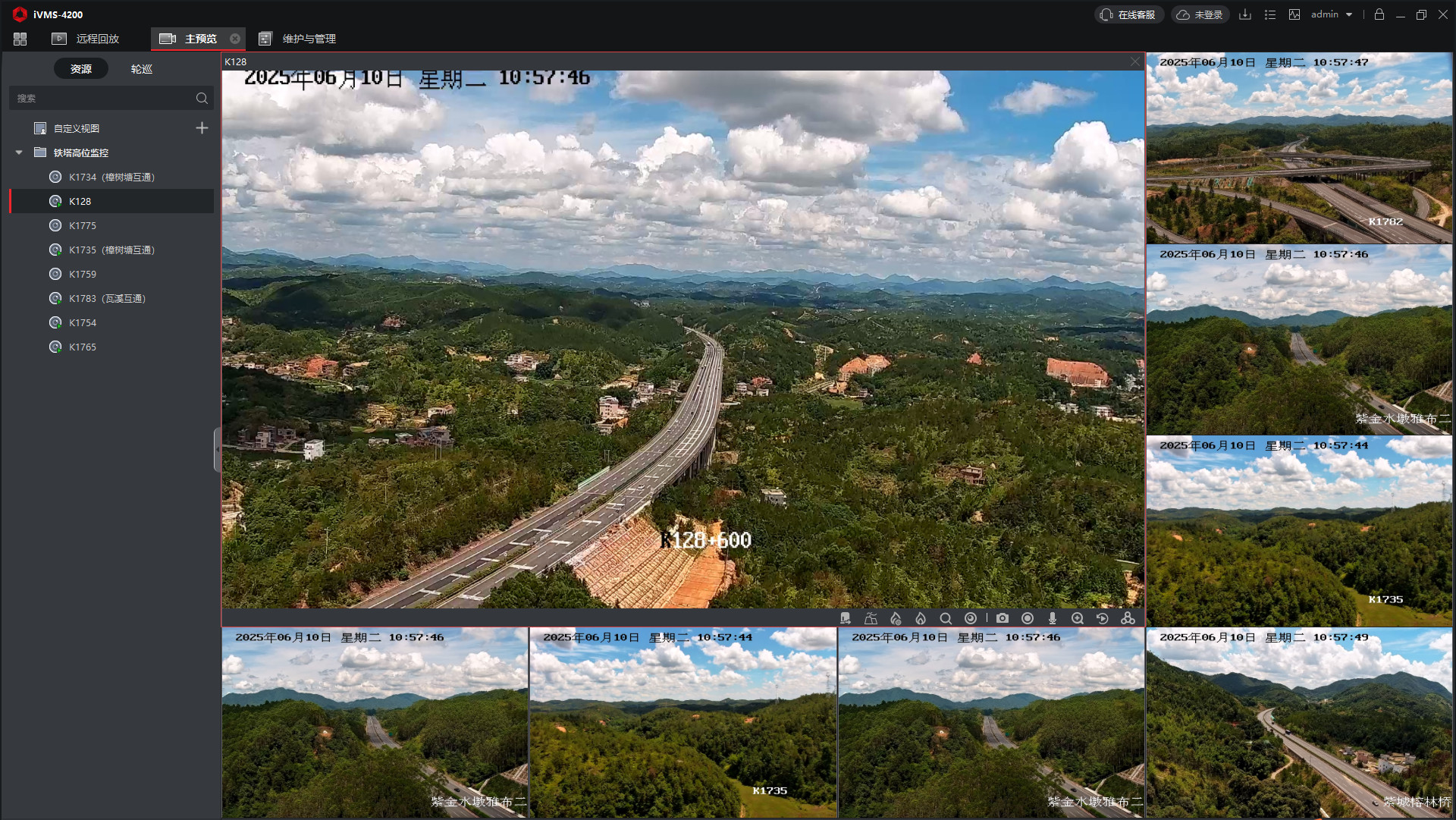Select the 10:57:49 video tile labeled 紫城榕林桥
This screenshot has height=820, width=1456.
coord(1299,723)
